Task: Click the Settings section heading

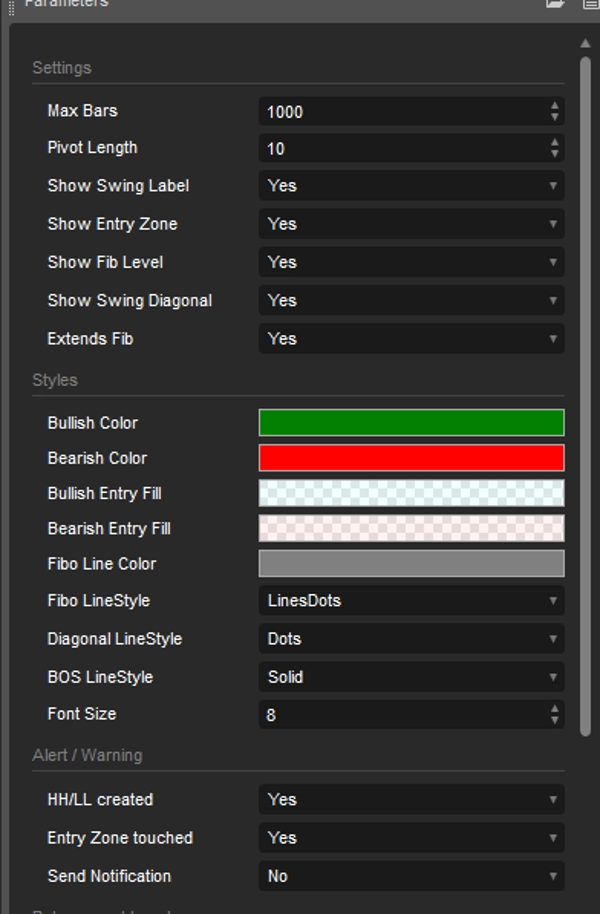Action: click(62, 68)
